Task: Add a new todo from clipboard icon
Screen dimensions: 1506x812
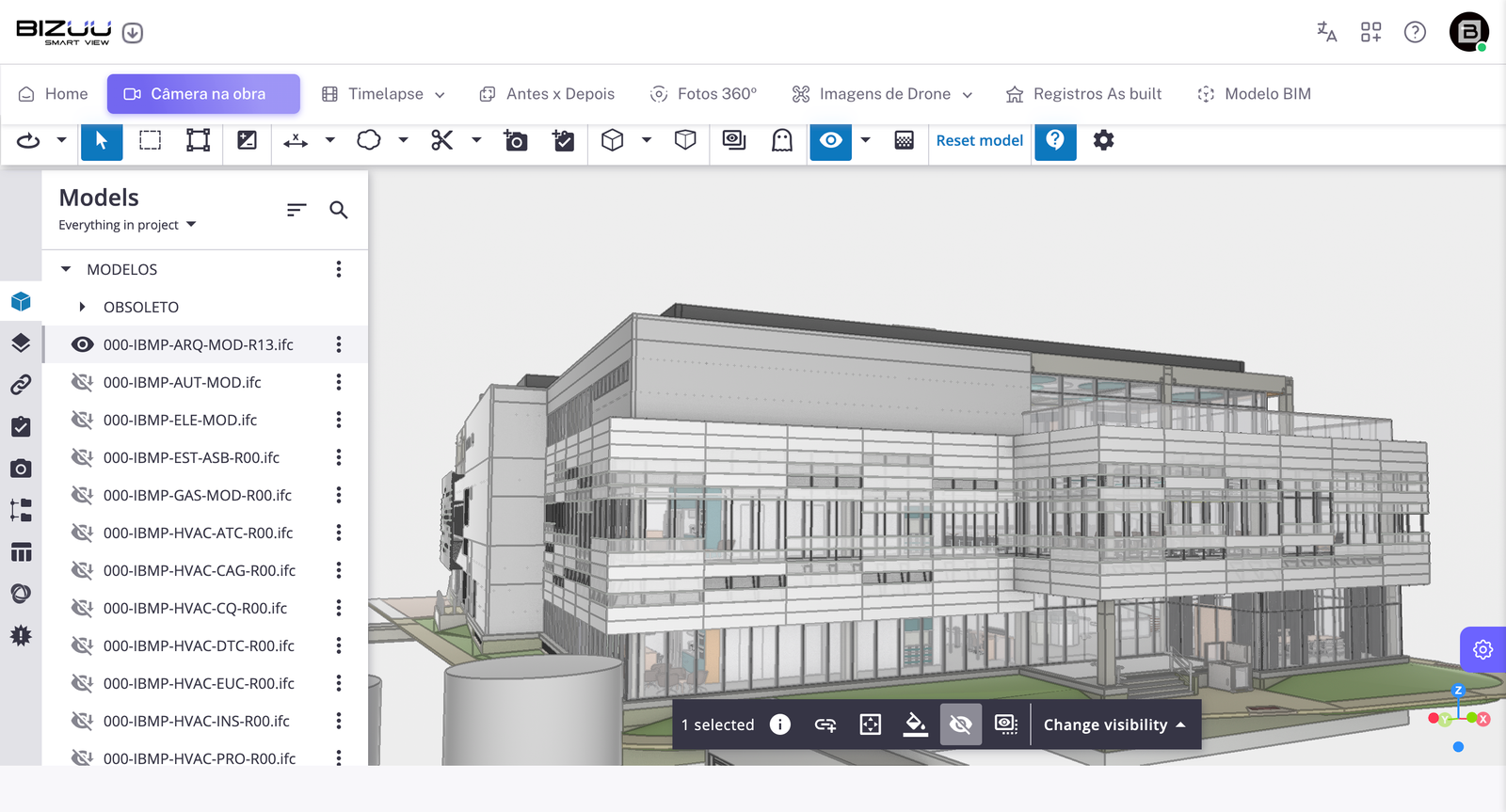Action: pos(564,141)
